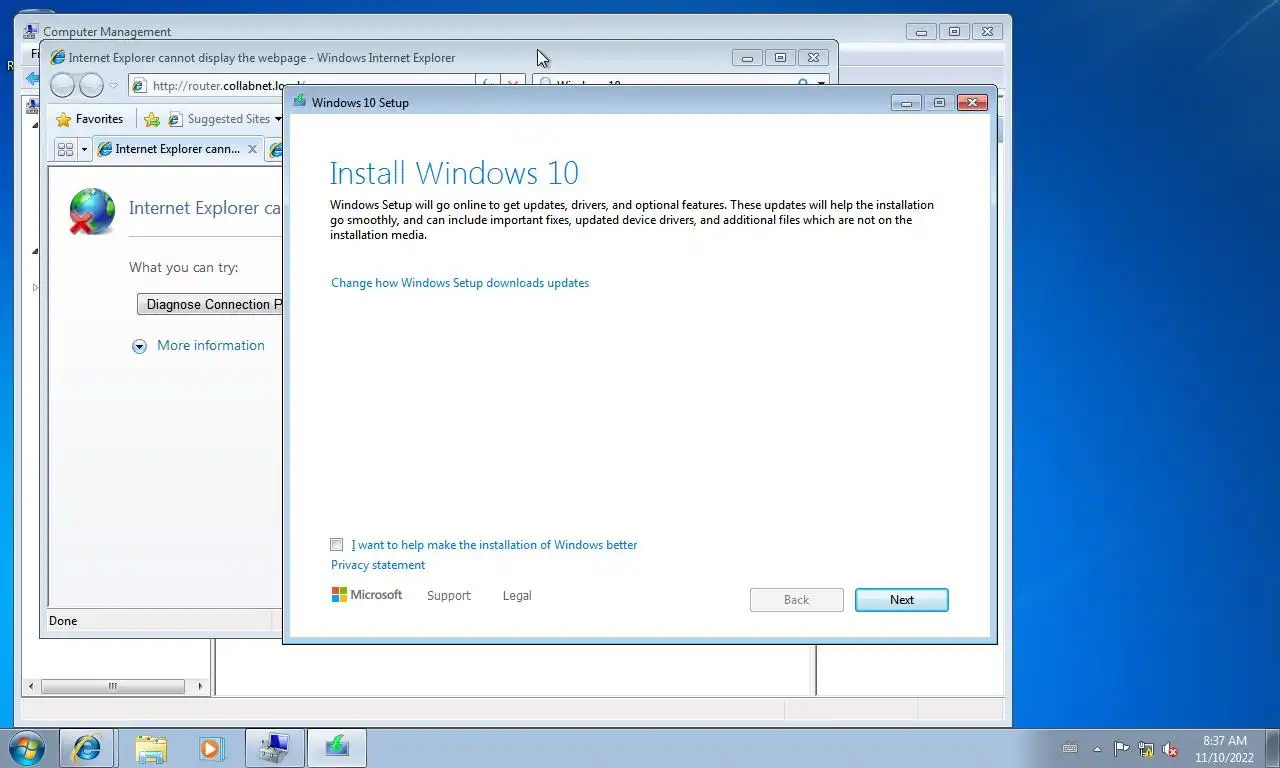The image size is (1280, 768).
Task: Open 'Change how Windows Setup downloads updates' link
Action: pyautogui.click(x=460, y=283)
